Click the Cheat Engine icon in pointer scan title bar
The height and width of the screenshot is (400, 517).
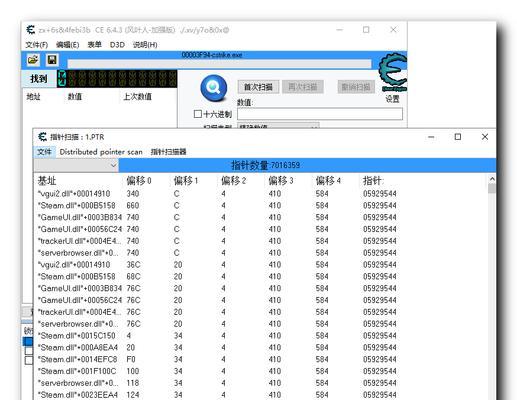tap(42, 137)
